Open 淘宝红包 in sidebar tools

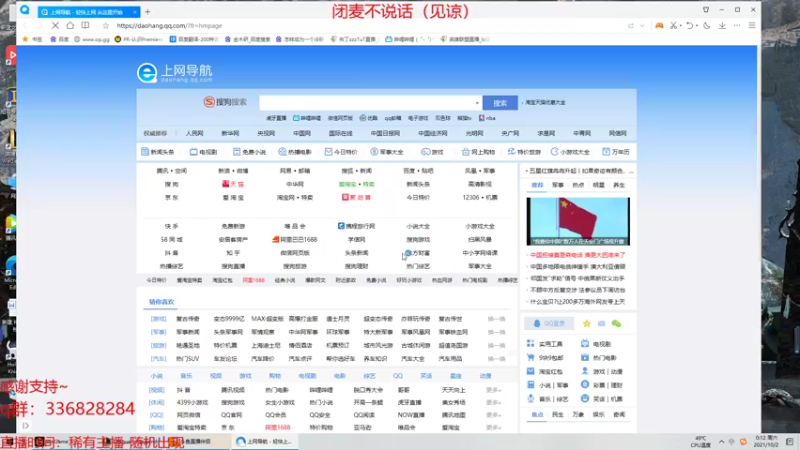[x=544, y=371]
